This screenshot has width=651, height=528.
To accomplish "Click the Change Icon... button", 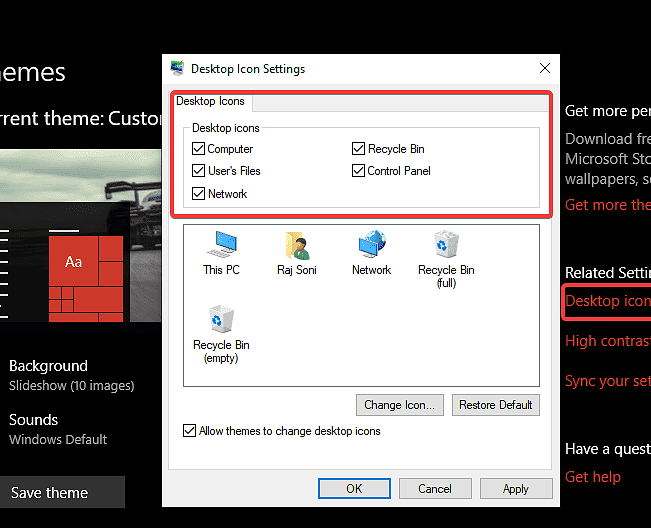I will (399, 405).
